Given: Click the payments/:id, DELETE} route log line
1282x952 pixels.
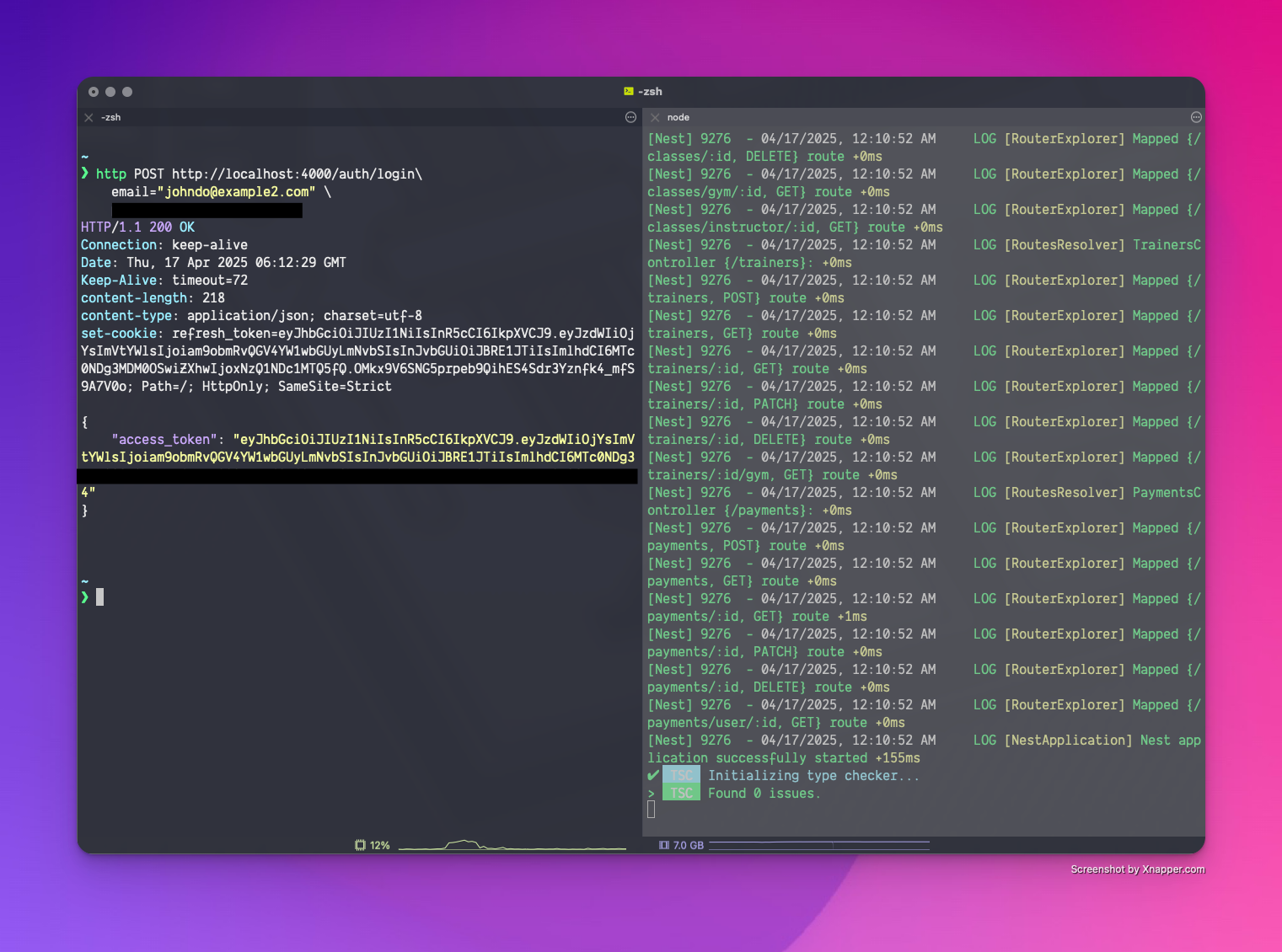Looking at the screenshot, I should (769, 687).
